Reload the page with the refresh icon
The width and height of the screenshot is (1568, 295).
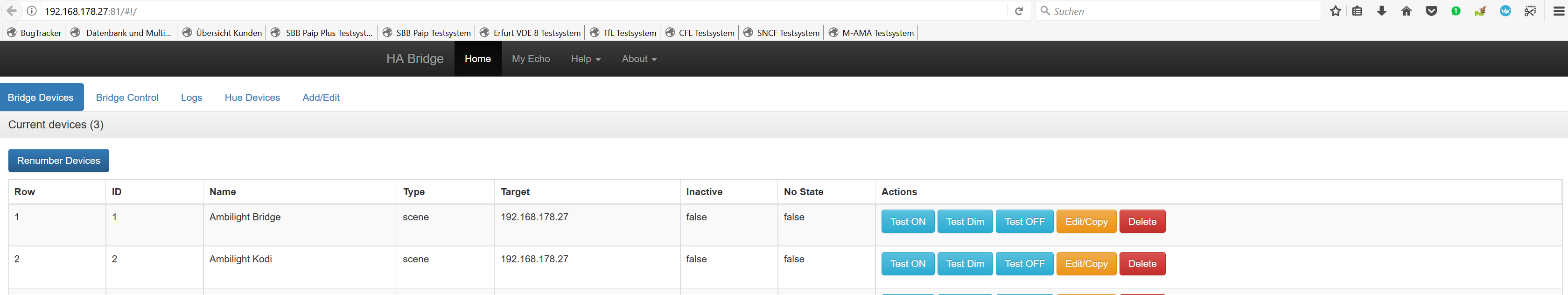1018,11
